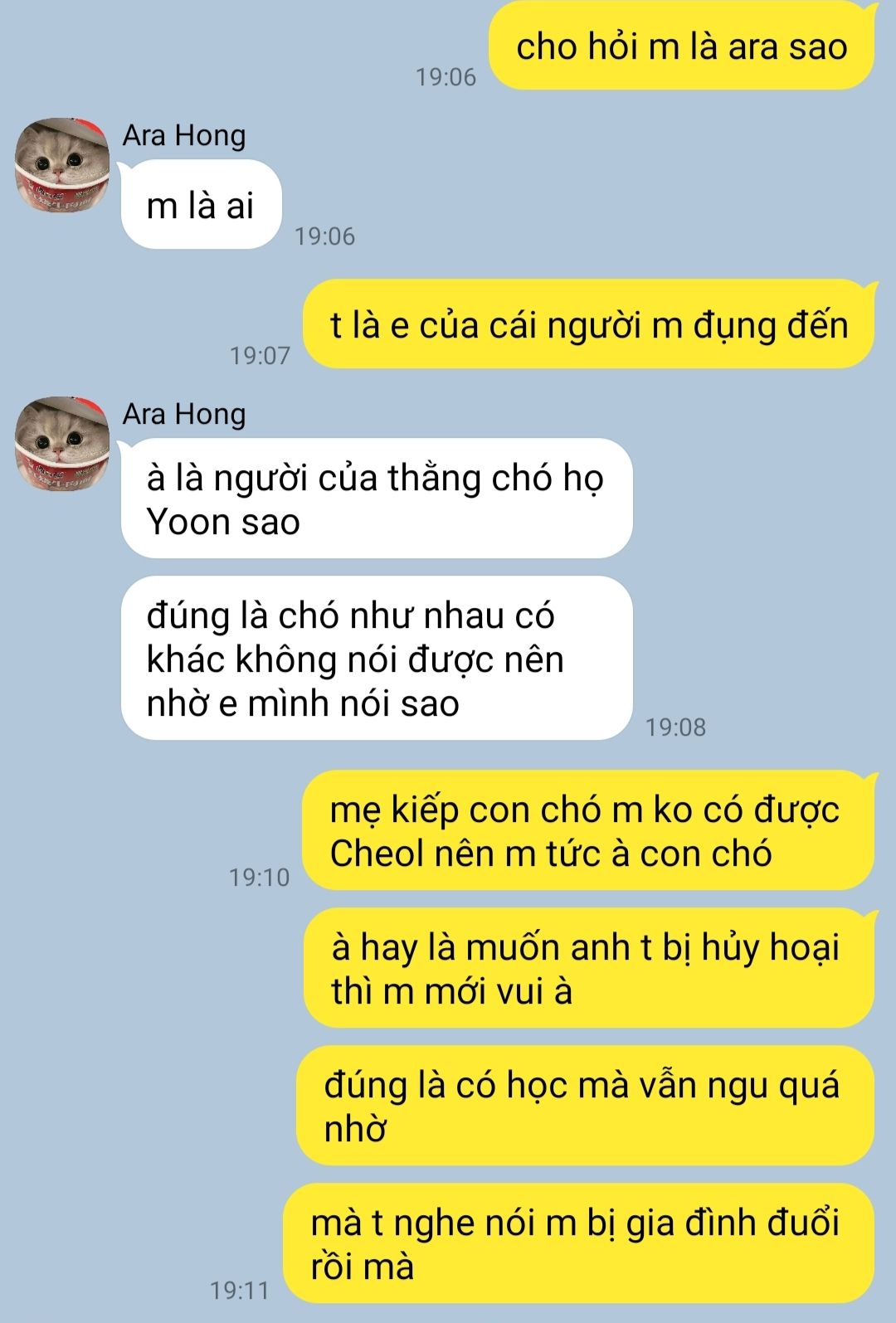Tap the bubble starting "đúng là chó như nhau"
This screenshot has height=1323, width=896.
tap(376, 658)
